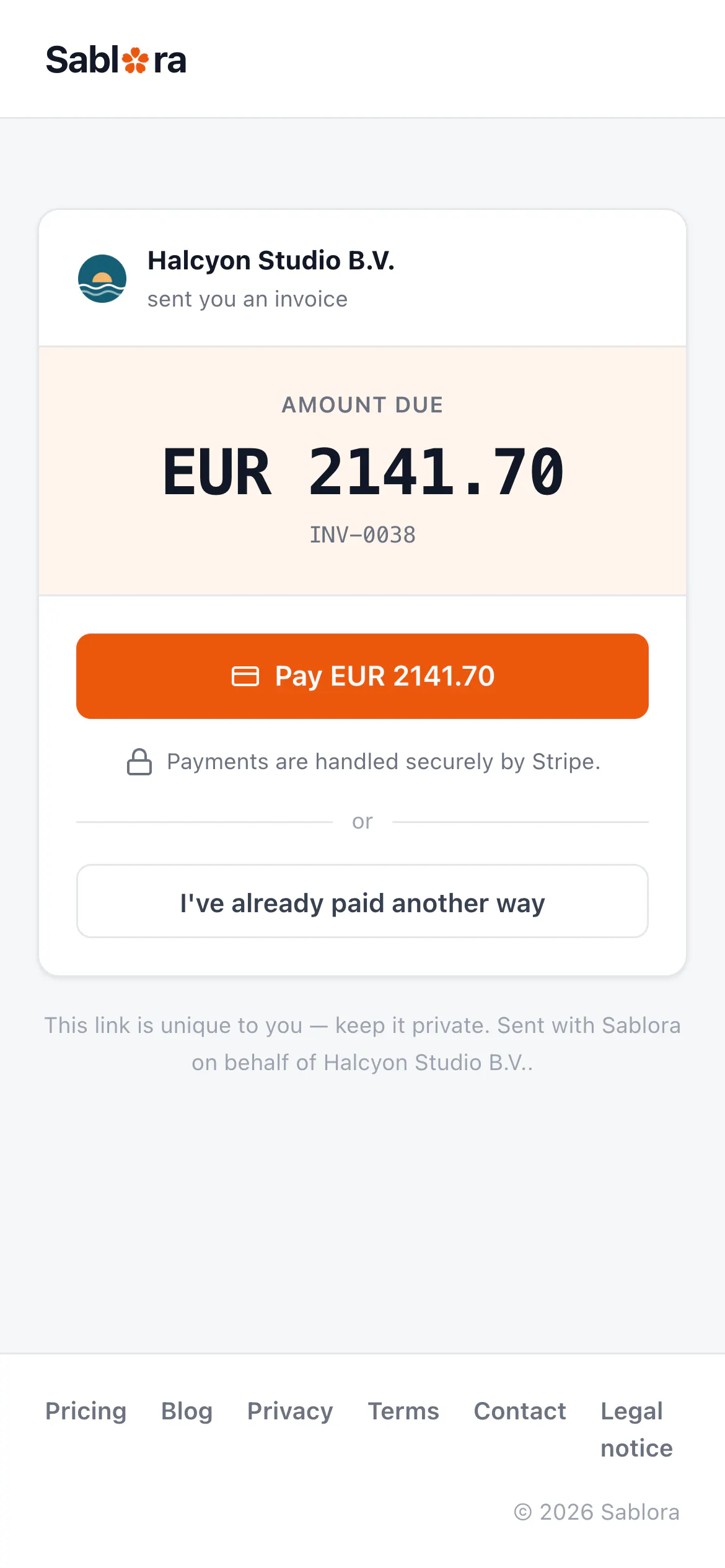
Task: Click the Stripe secure payments notice text
Action: coord(384,762)
